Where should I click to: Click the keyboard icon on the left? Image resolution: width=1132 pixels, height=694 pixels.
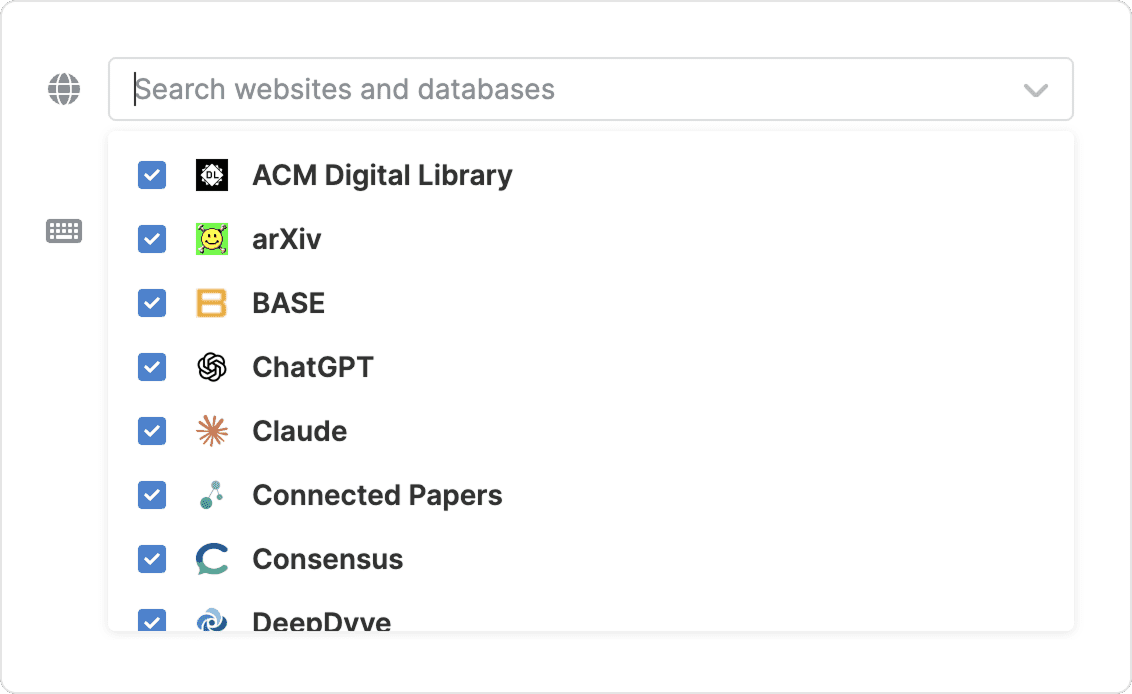click(x=64, y=231)
